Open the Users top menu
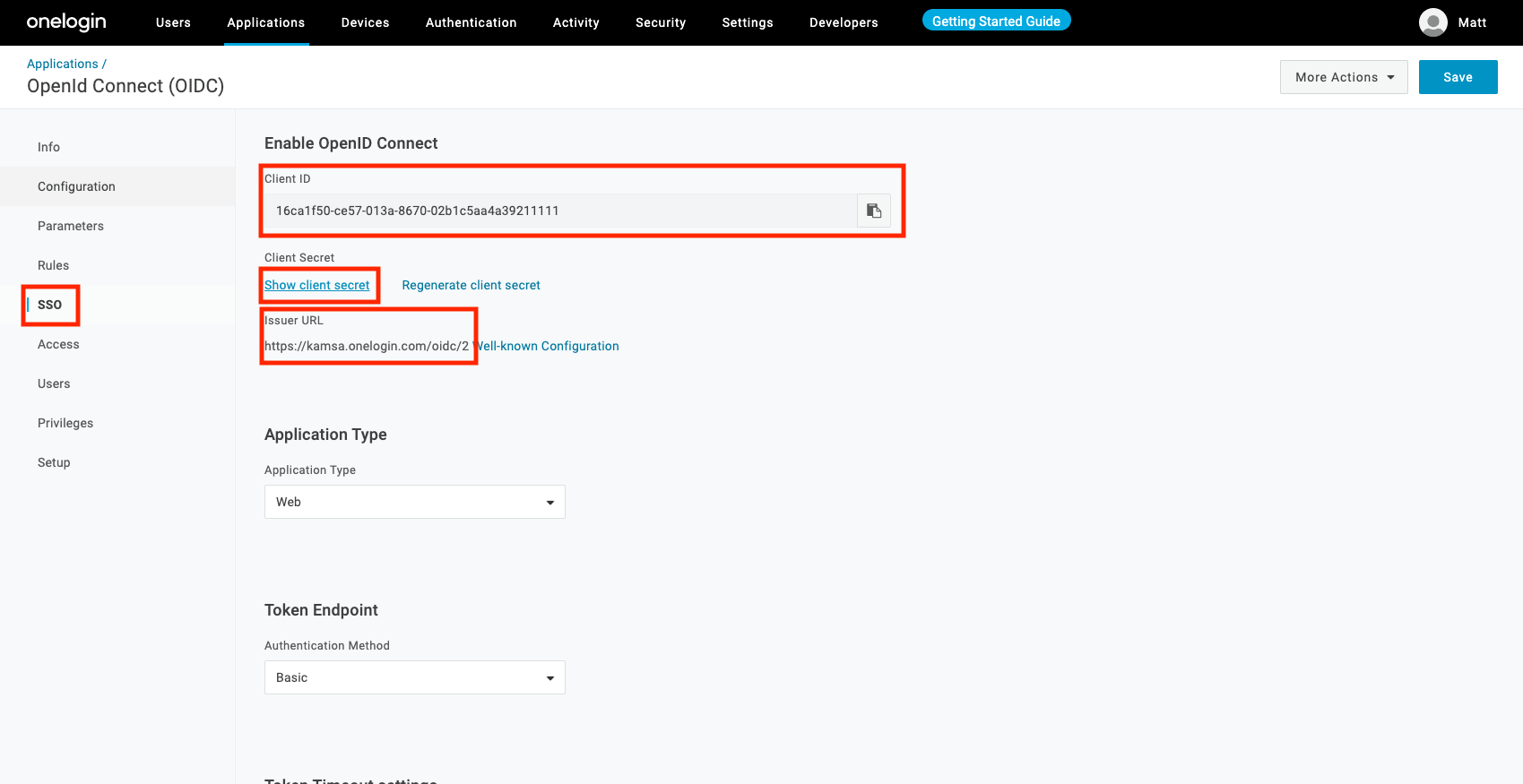This screenshot has width=1523, height=784. (x=173, y=22)
